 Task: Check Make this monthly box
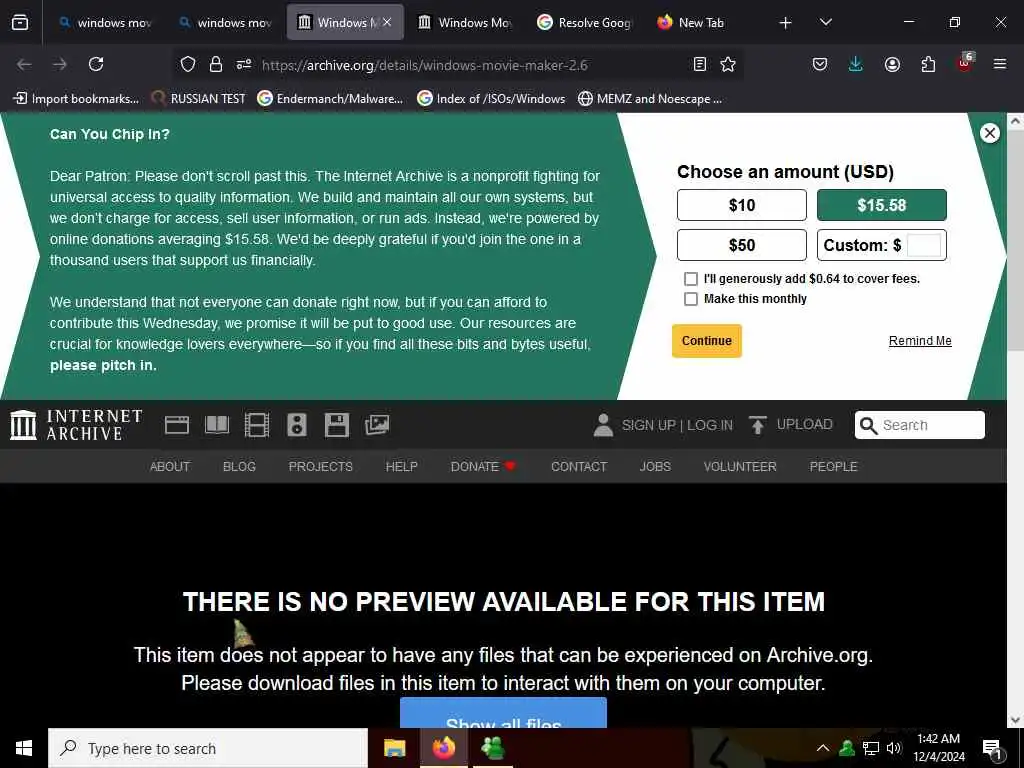click(691, 299)
